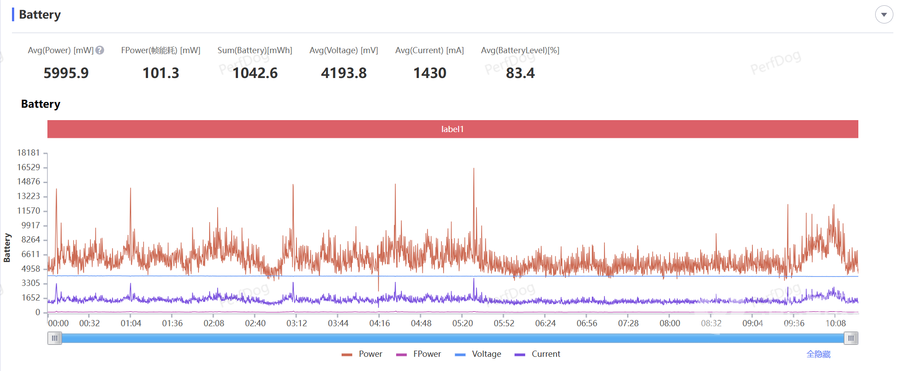This screenshot has width=900, height=371.
Task: Toggle the Voltage series in legend
Action: pos(478,354)
